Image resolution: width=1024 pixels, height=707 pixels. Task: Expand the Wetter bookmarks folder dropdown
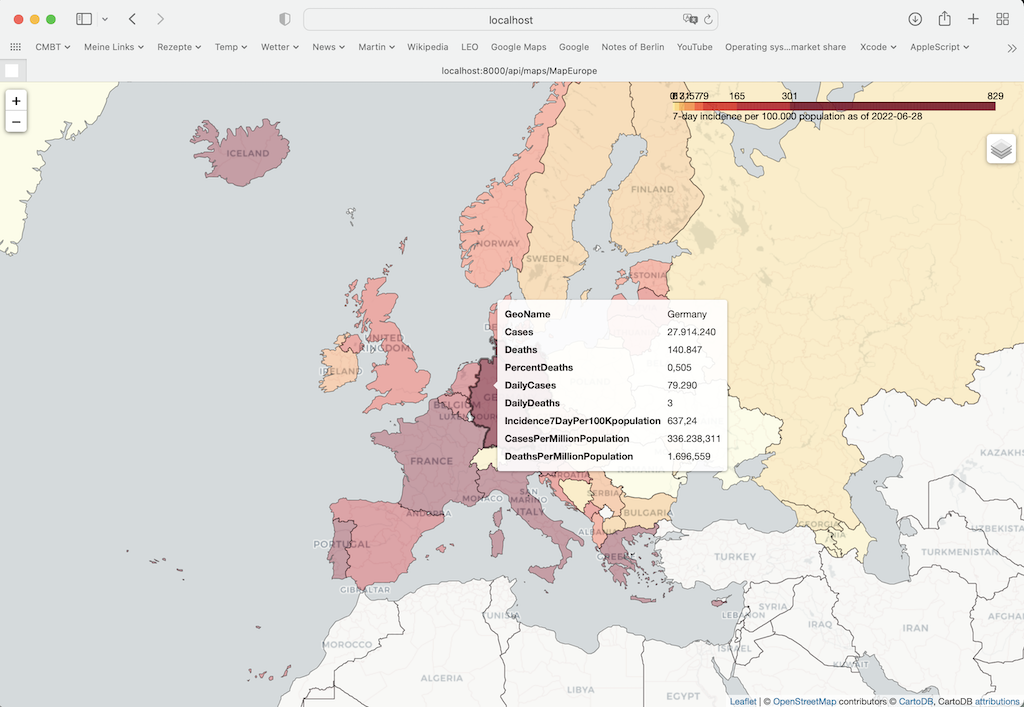coord(279,46)
